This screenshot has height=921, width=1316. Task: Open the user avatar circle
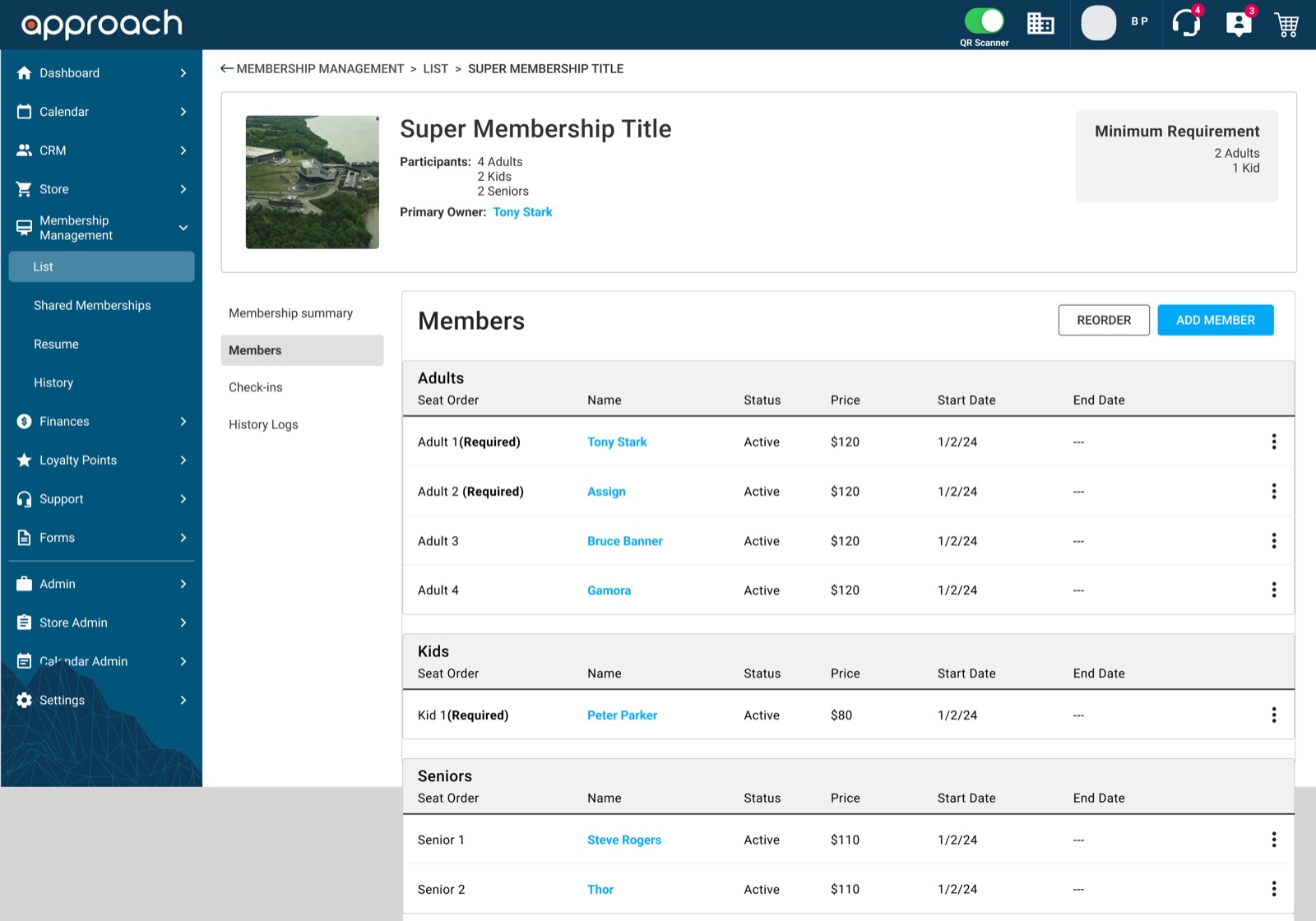[1098, 23]
